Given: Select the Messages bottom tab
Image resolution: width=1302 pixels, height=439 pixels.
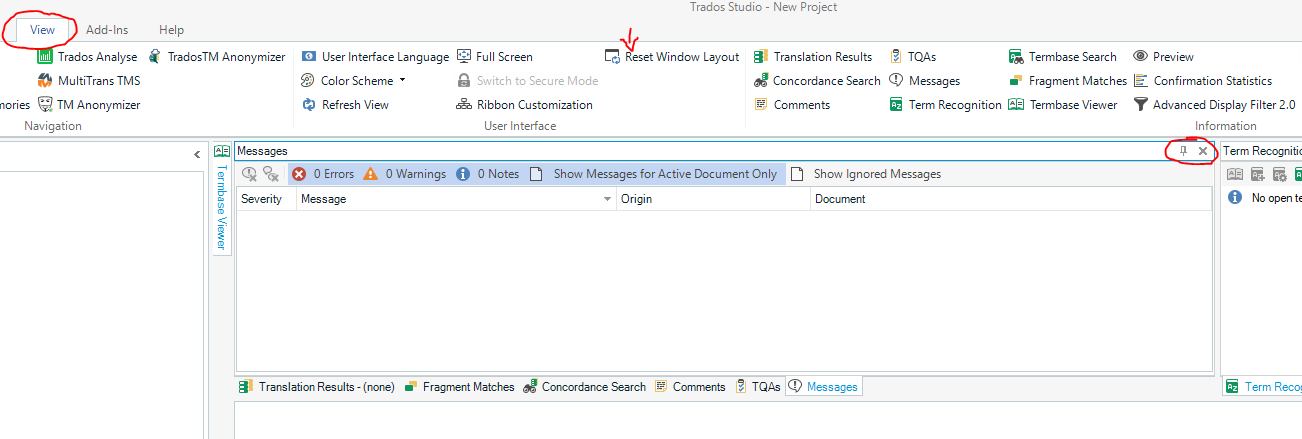Looking at the screenshot, I should [x=822, y=387].
